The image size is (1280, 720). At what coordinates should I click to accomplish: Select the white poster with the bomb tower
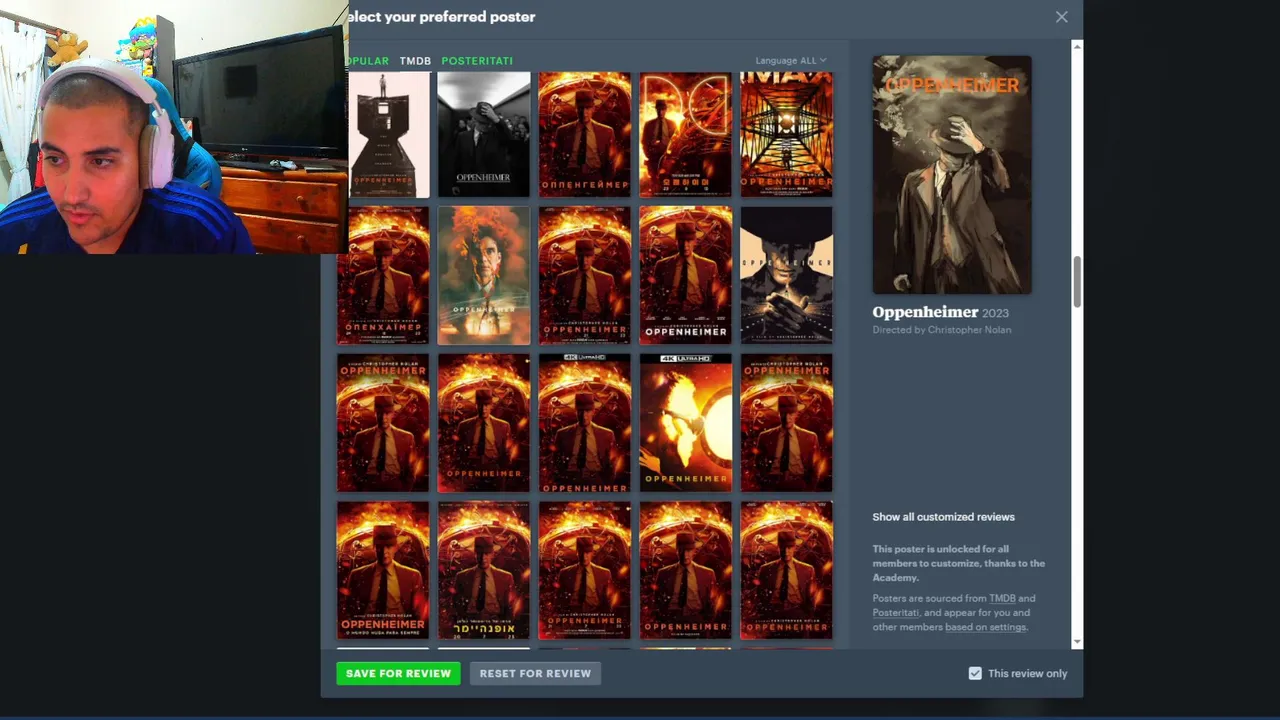tap(389, 134)
